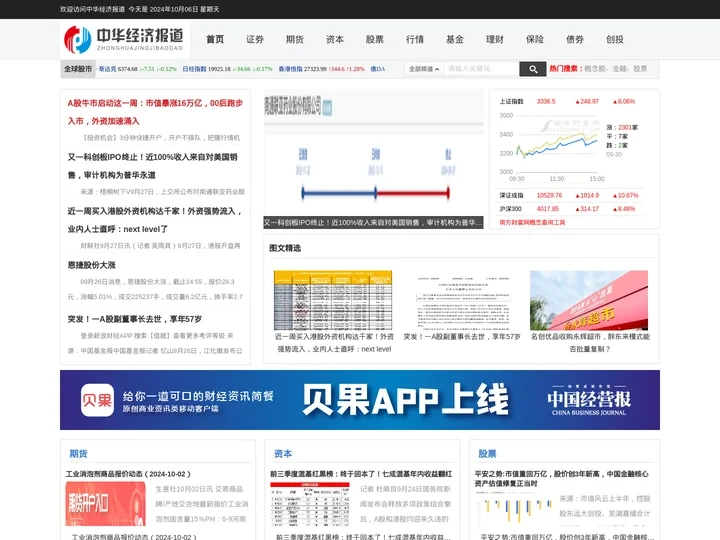Click the 上证指数 intraday chart
The width and height of the screenshot is (720, 540).
pyautogui.click(x=550, y=147)
